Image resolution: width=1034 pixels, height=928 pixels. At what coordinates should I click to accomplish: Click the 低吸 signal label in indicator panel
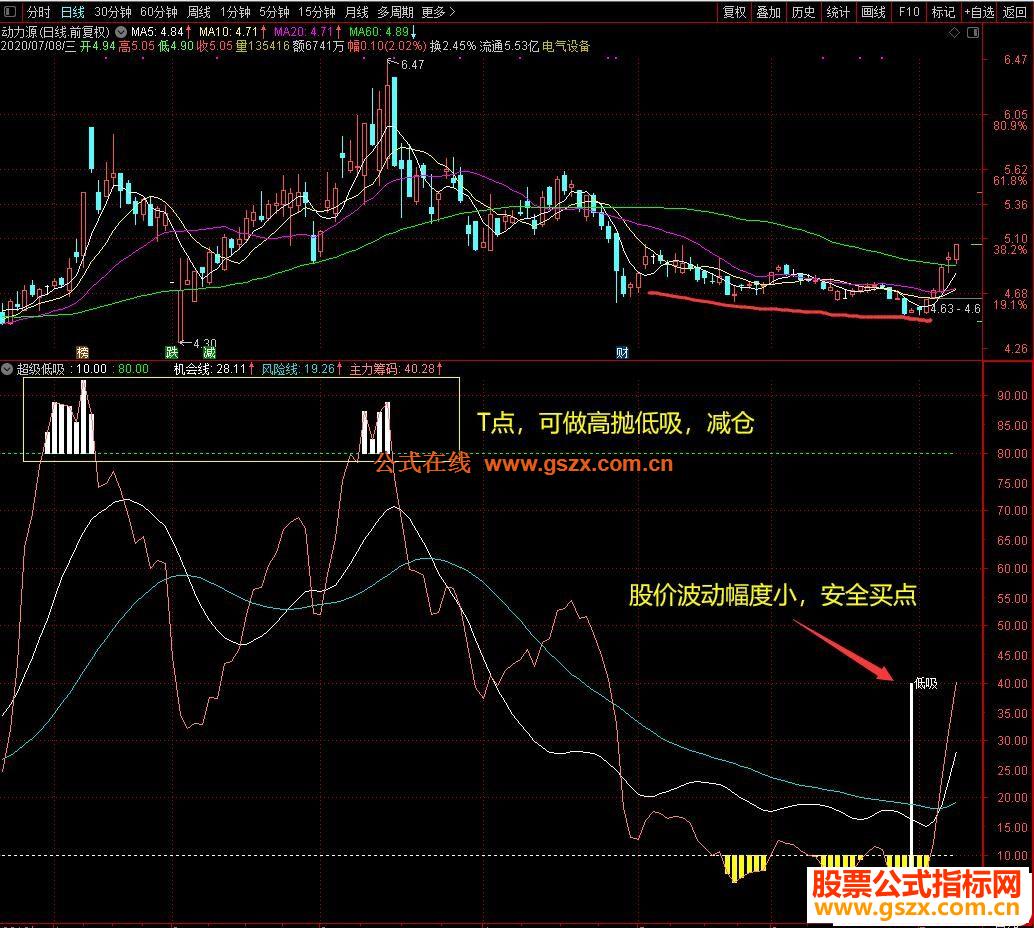point(926,683)
